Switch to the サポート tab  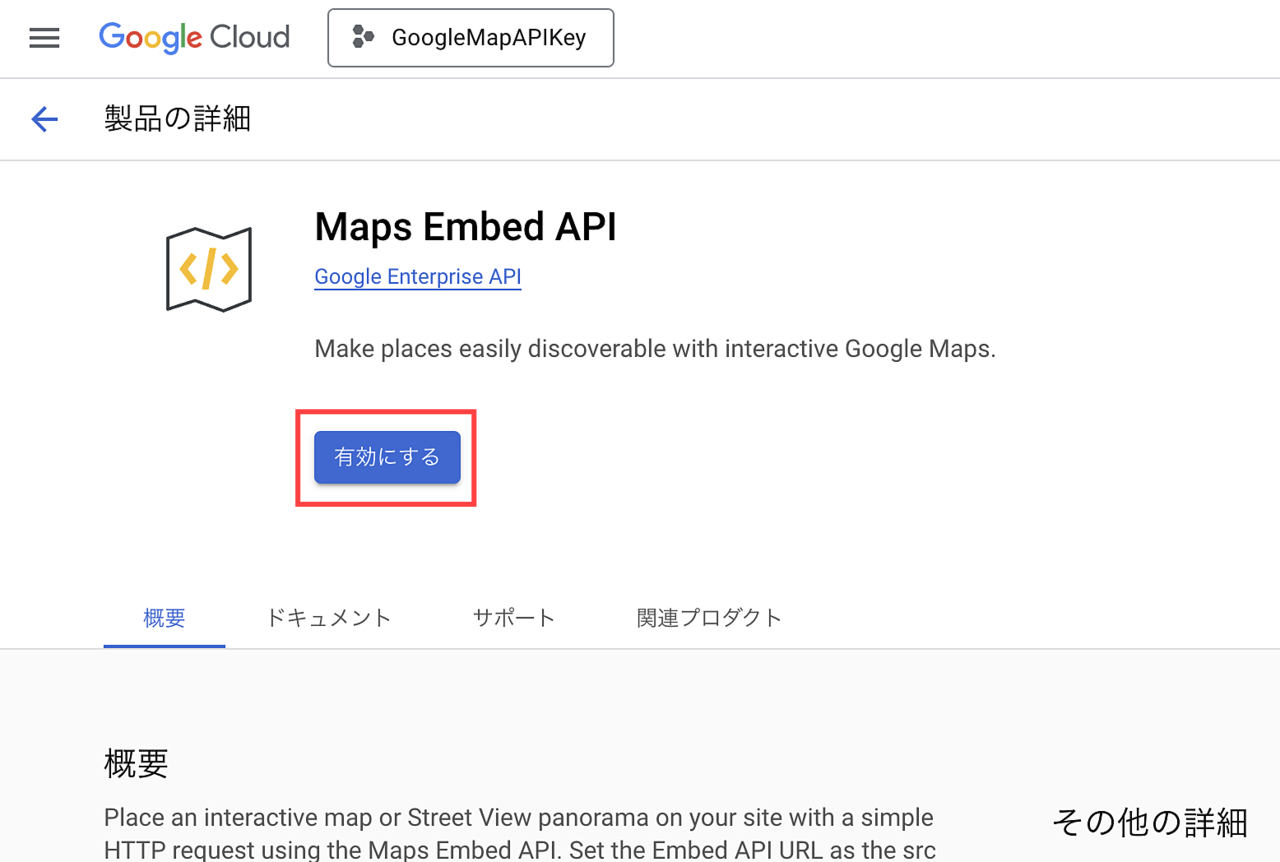click(514, 618)
